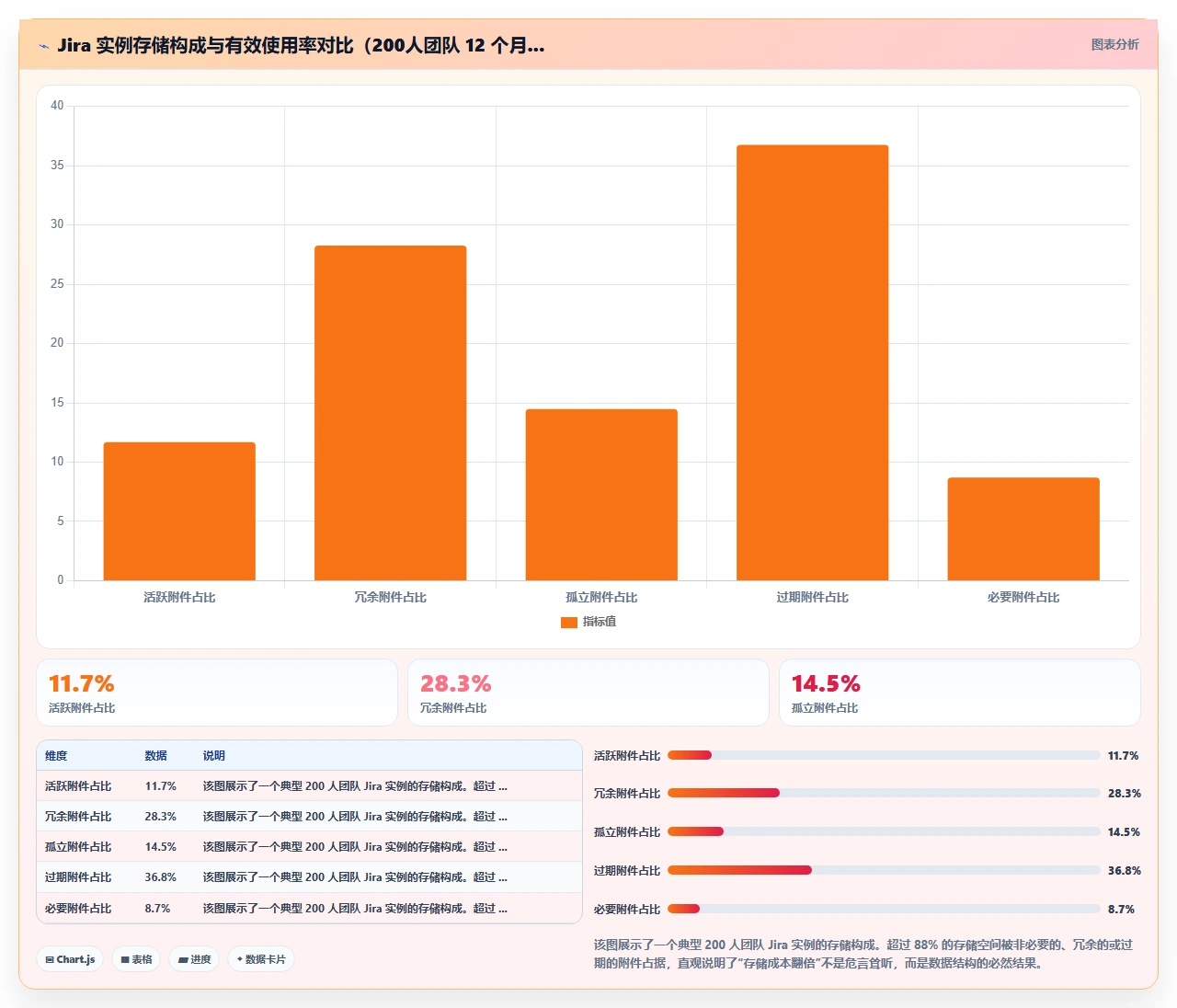
Task: Click the 数据 column header
Action: (x=155, y=756)
